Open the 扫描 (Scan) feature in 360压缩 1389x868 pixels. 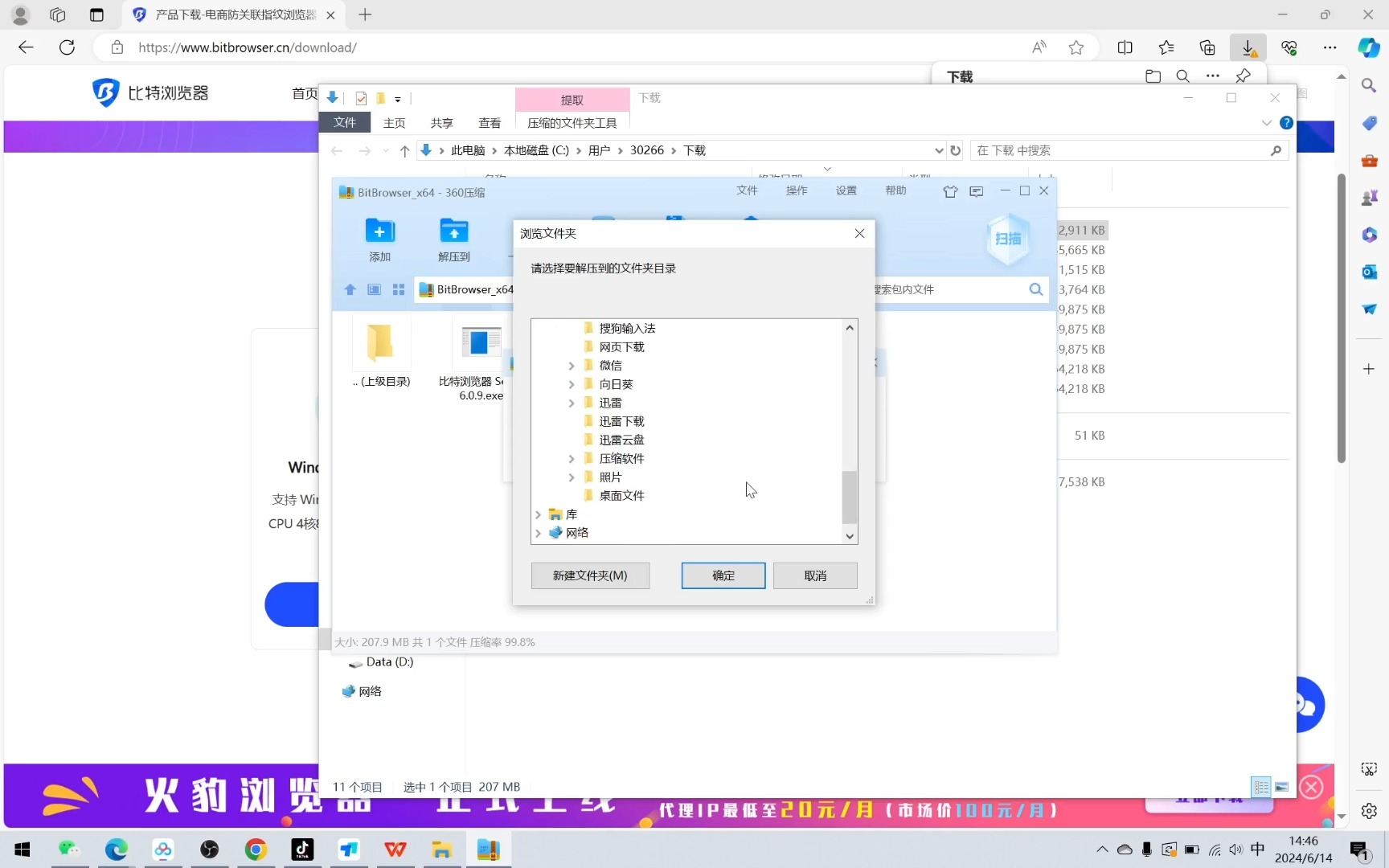[x=1008, y=239]
